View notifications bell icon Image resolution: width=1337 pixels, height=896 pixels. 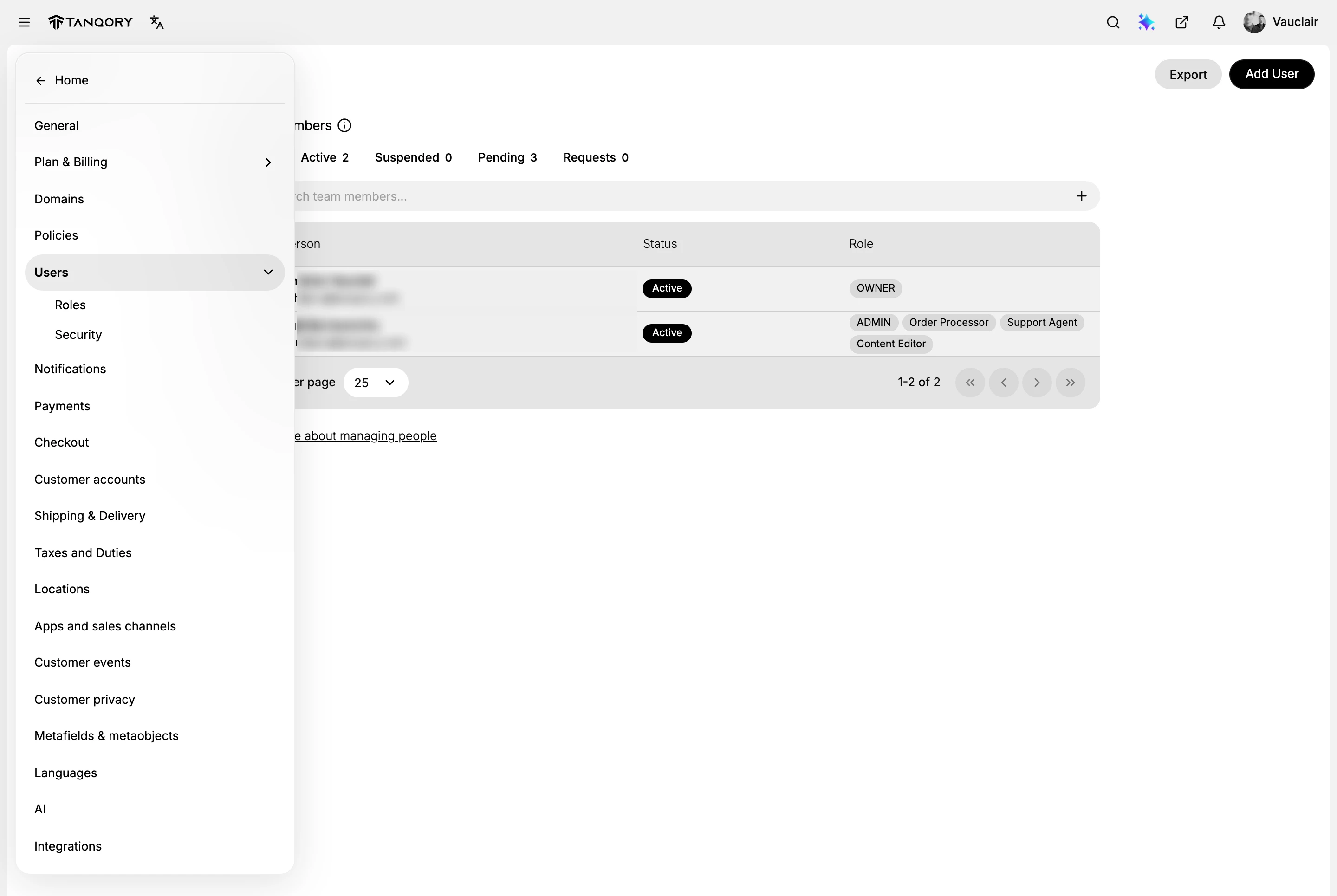pyautogui.click(x=1219, y=22)
